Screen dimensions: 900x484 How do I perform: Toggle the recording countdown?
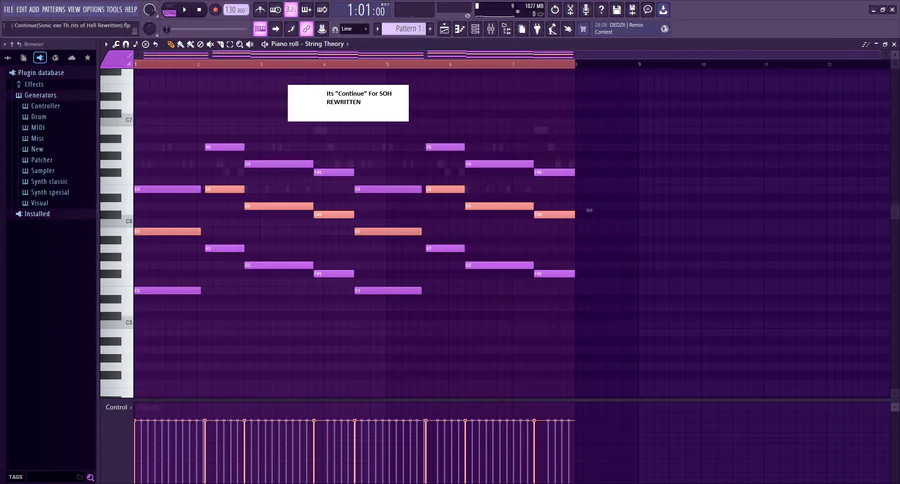pos(291,10)
